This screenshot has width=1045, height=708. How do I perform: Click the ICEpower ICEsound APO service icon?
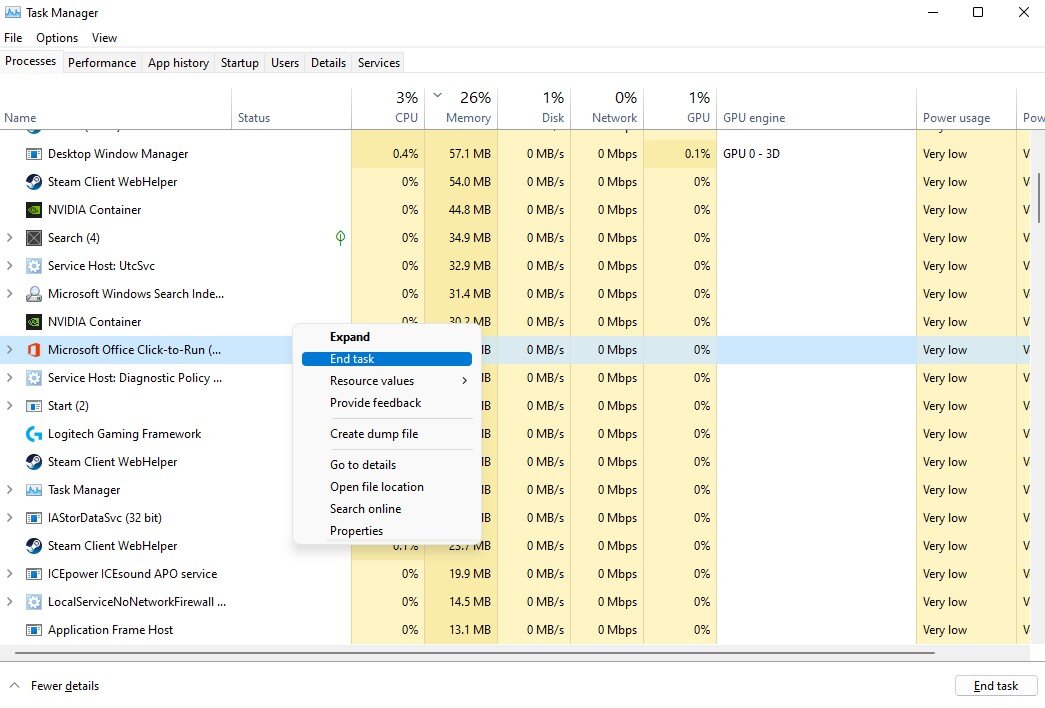(x=33, y=574)
